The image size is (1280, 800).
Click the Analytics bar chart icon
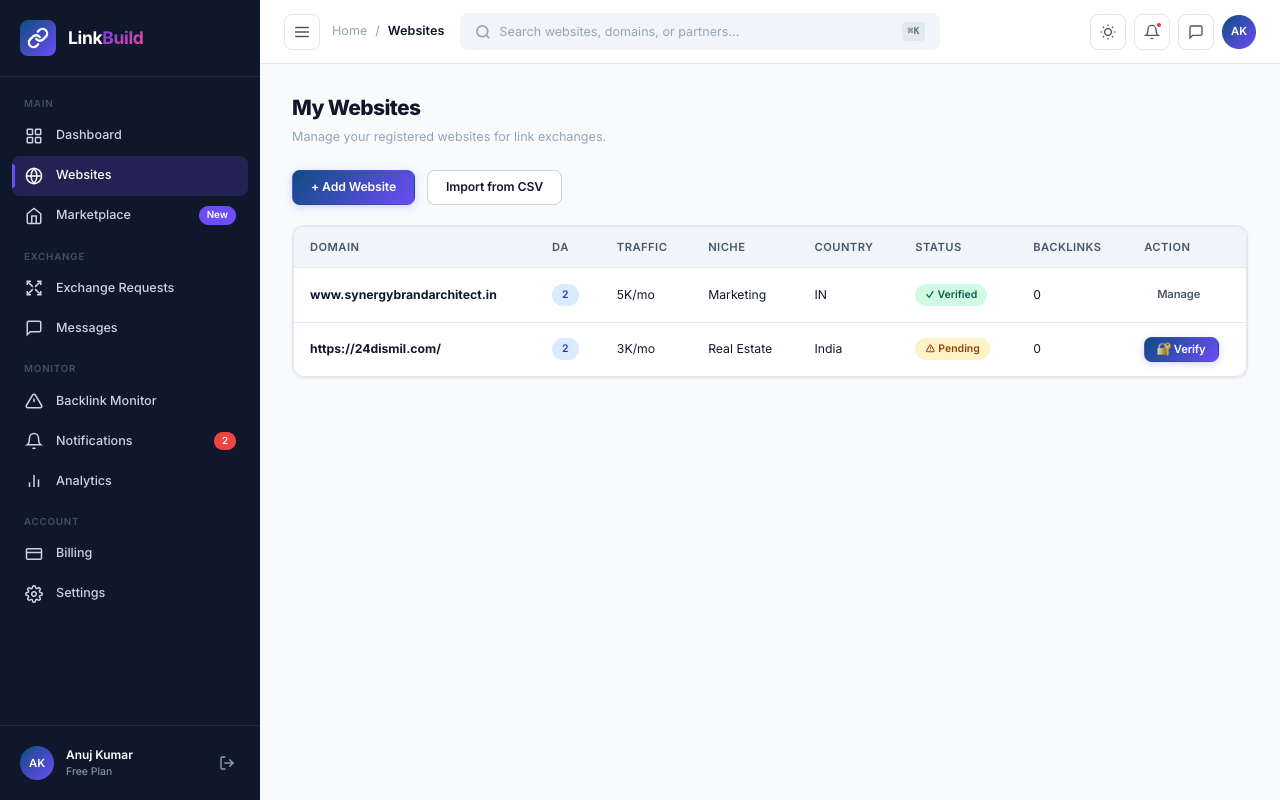click(x=34, y=481)
